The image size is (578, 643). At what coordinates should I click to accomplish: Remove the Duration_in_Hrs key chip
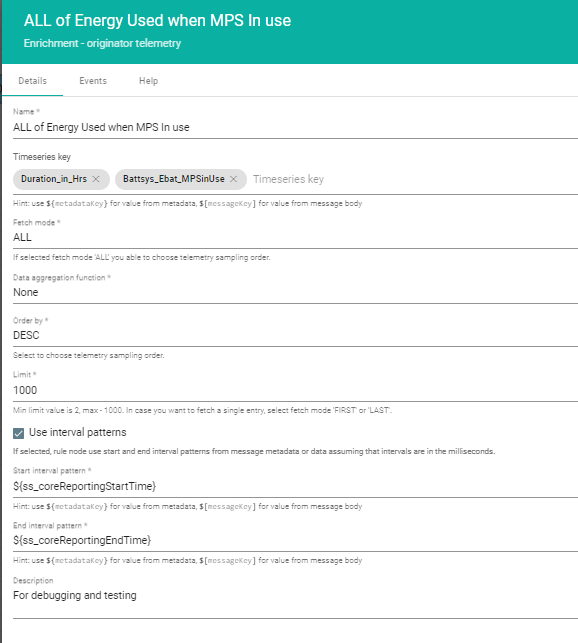96,179
